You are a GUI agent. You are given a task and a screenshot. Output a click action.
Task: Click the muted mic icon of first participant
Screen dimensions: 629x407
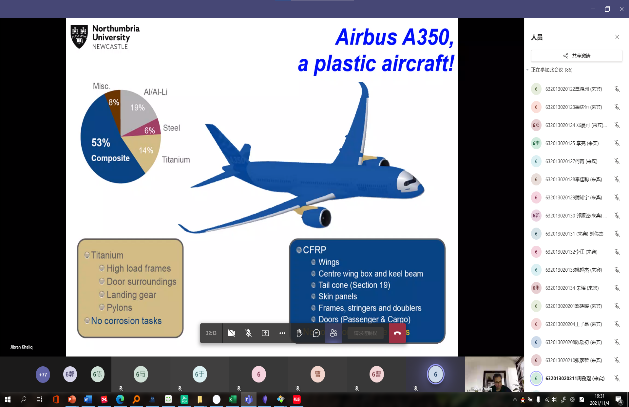617,88
